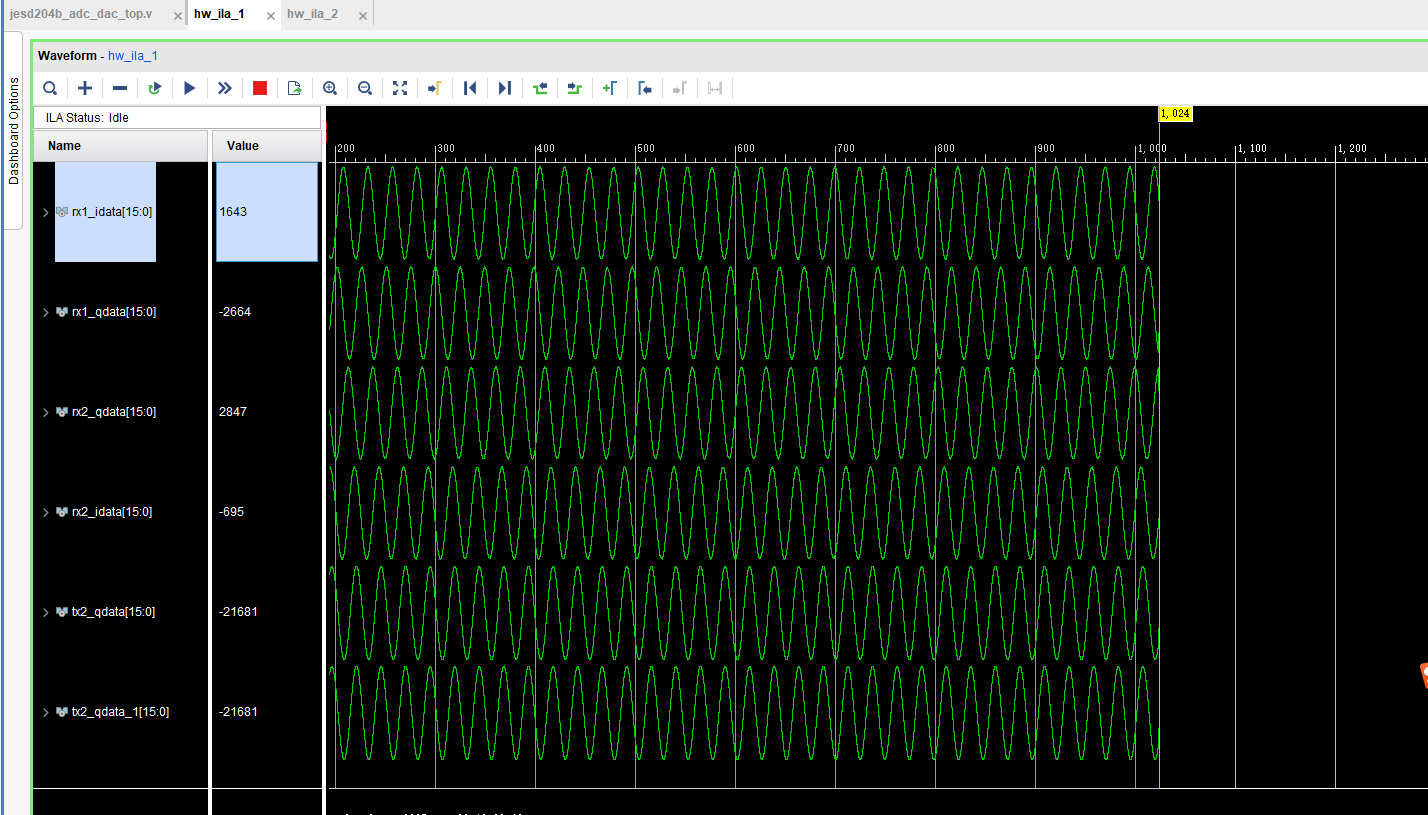Close the hw_ila_1 tab

tap(271, 16)
